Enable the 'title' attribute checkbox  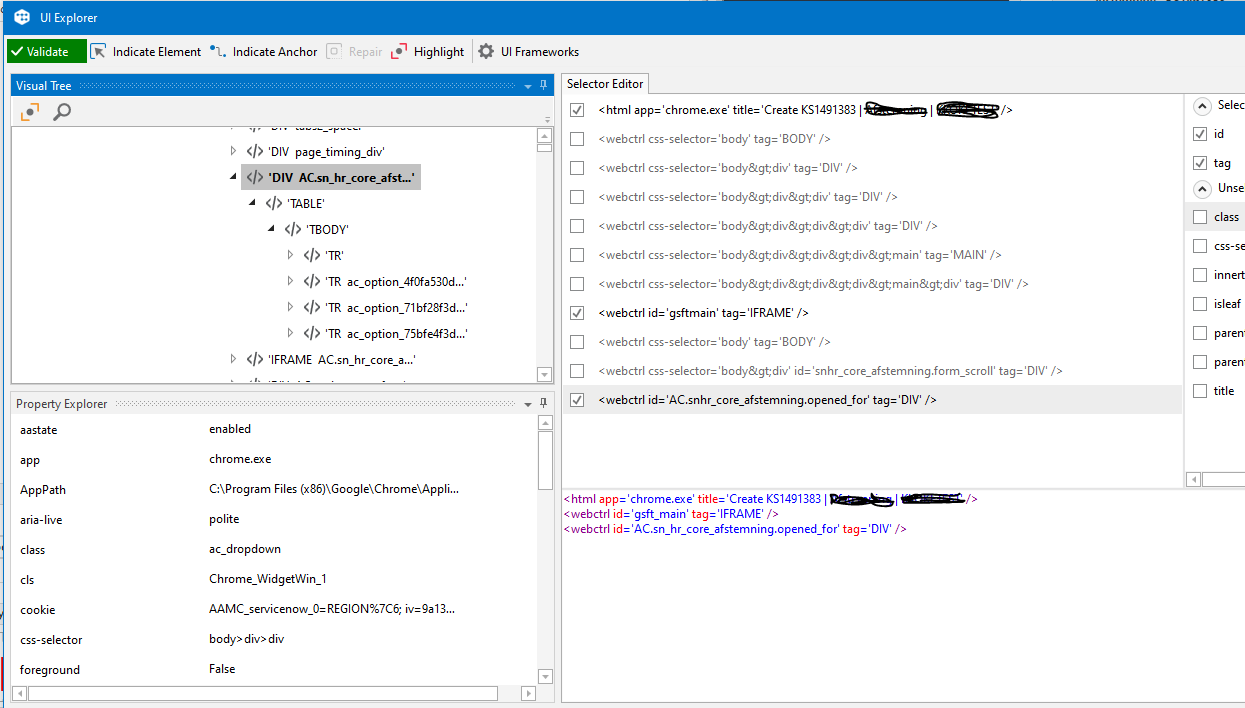pos(1200,391)
